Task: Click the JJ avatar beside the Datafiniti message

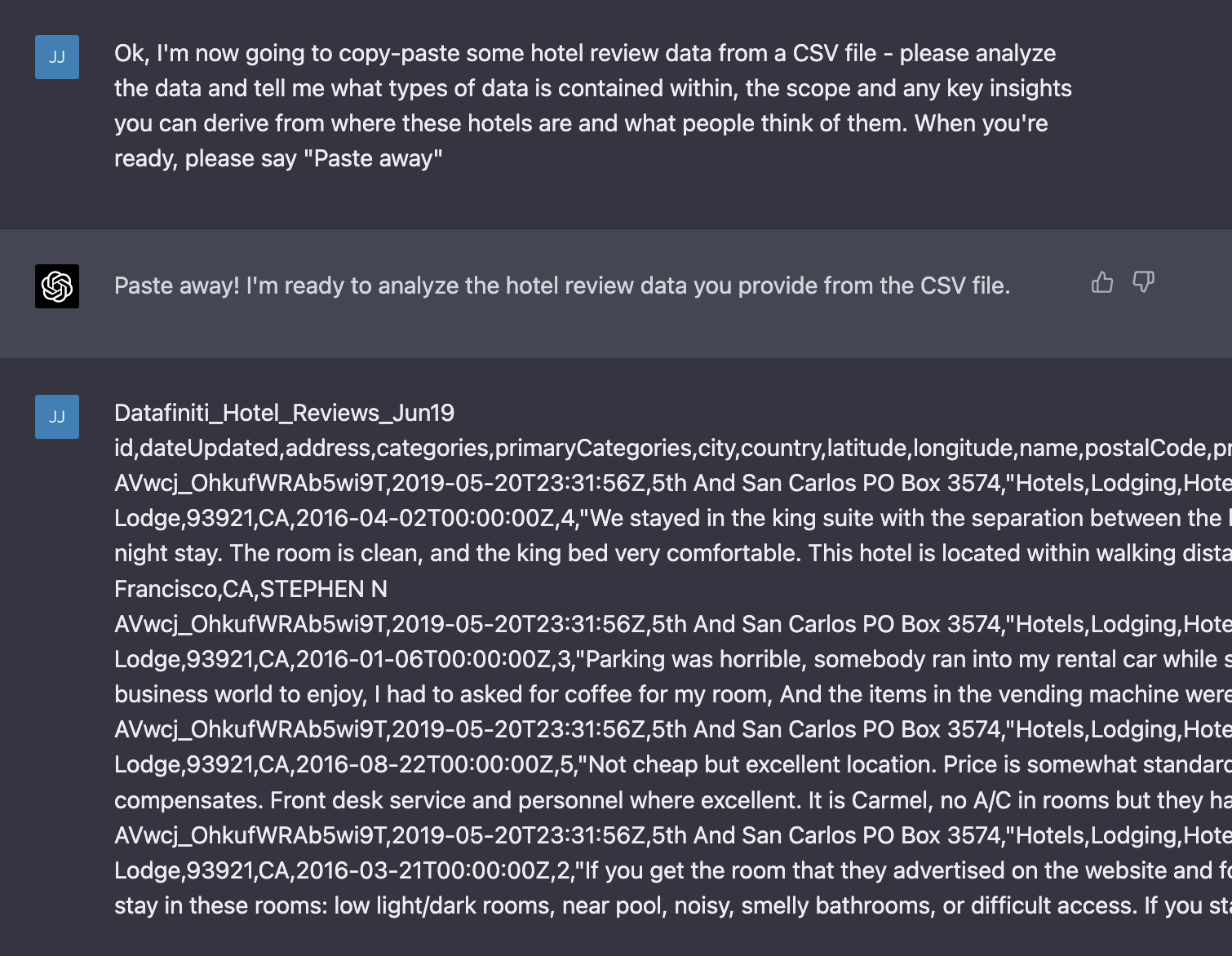Action: tap(57, 417)
